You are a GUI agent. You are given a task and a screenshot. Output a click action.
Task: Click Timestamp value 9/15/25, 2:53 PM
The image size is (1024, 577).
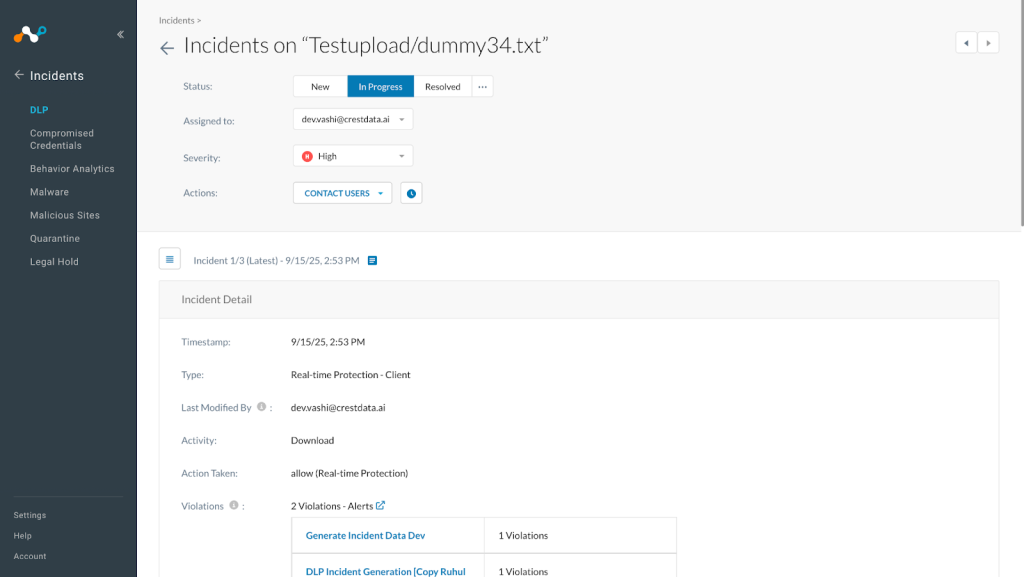[x=328, y=342]
